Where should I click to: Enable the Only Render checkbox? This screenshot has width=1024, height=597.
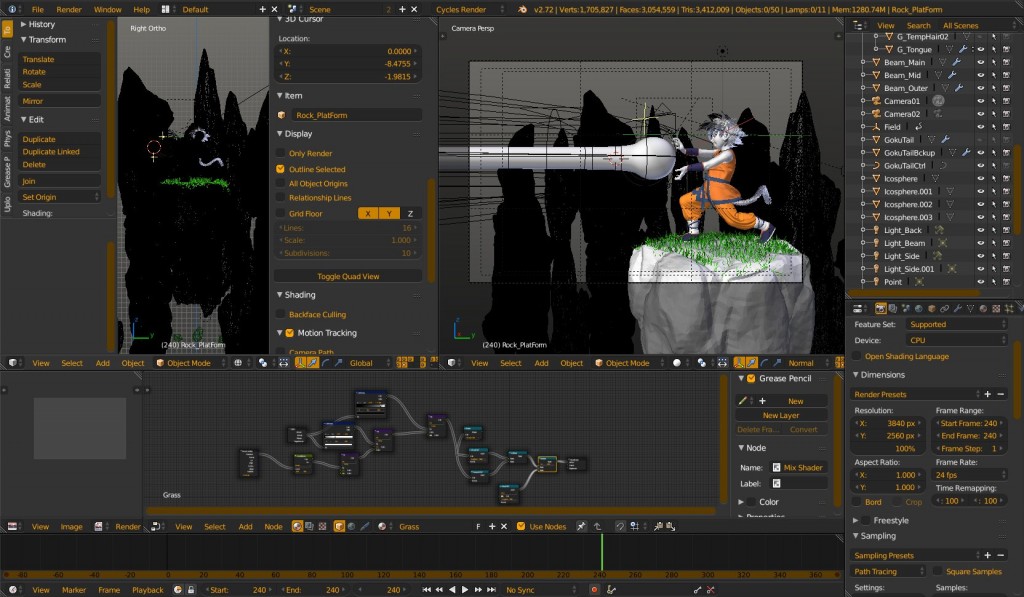coord(281,153)
